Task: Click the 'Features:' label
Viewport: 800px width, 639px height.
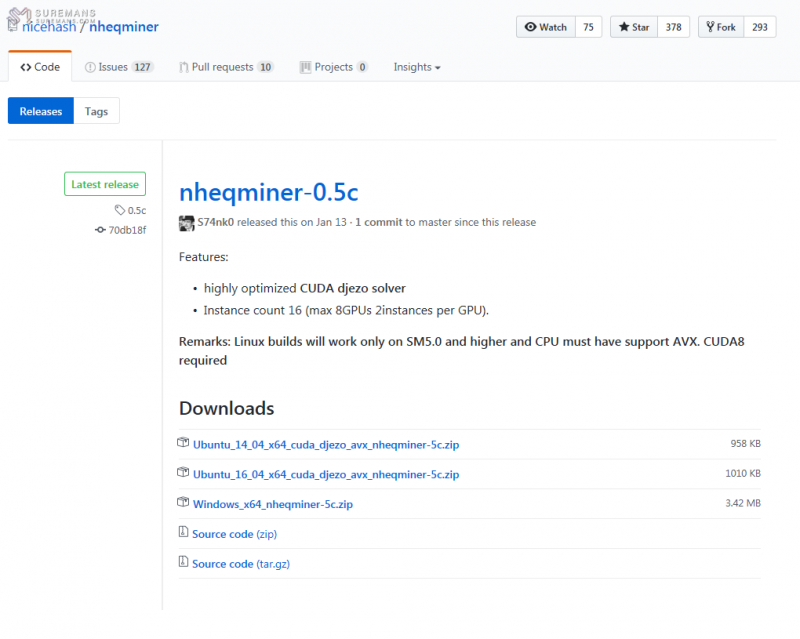Action: 204,257
